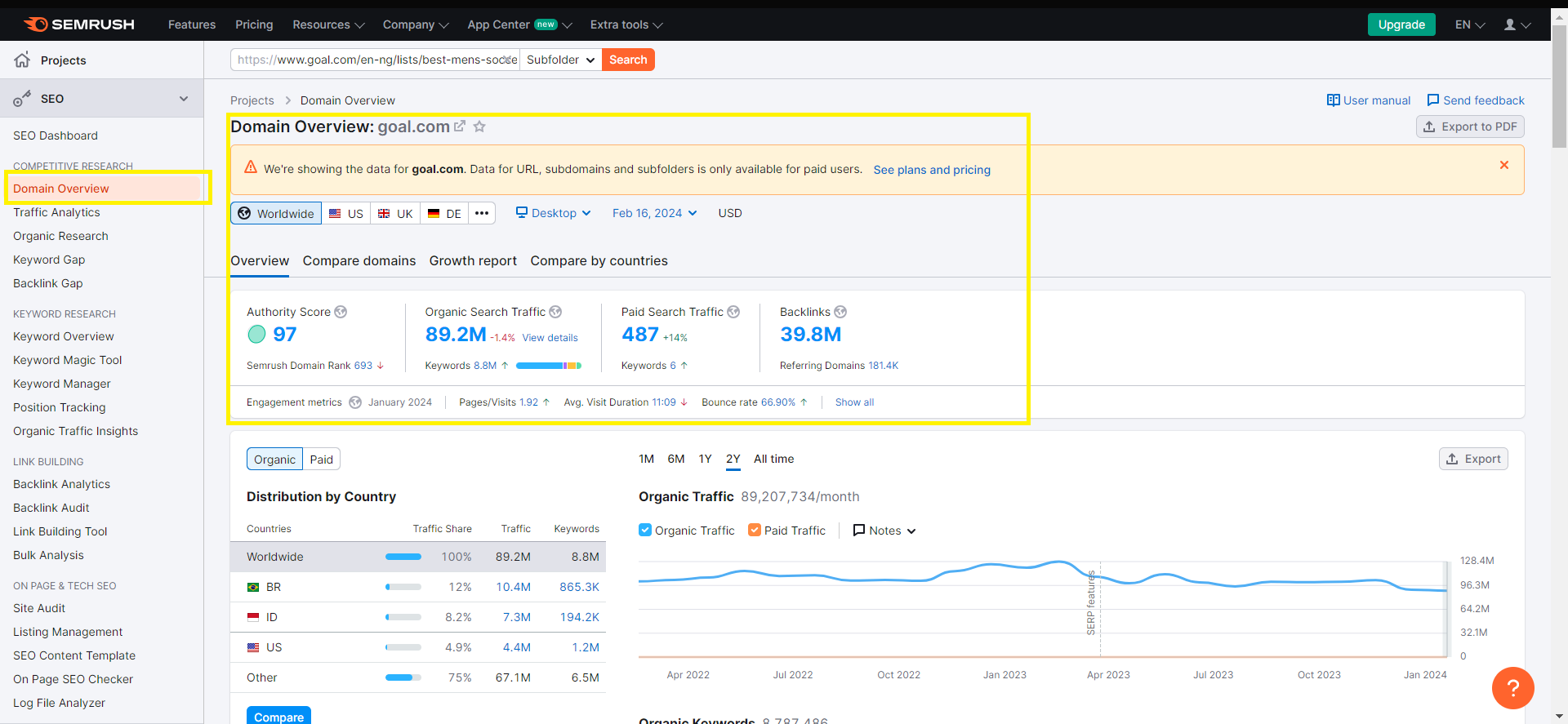Select the UK flag database
Screen dimensions: 1568x724
pyautogui.click(x=395, y=213)
